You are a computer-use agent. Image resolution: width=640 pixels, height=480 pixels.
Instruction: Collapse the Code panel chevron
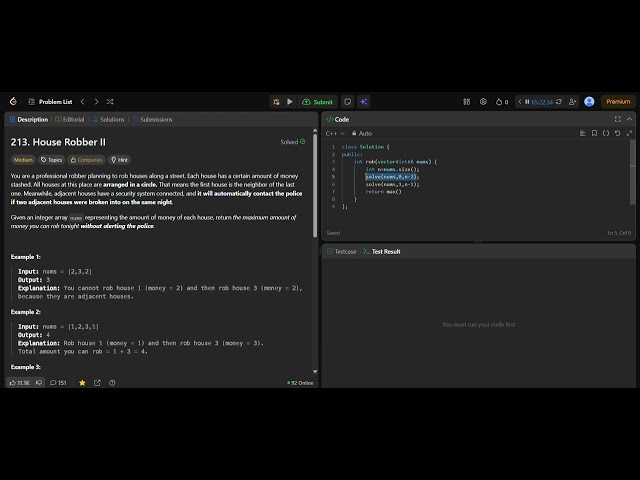click(x=629, y=119)
